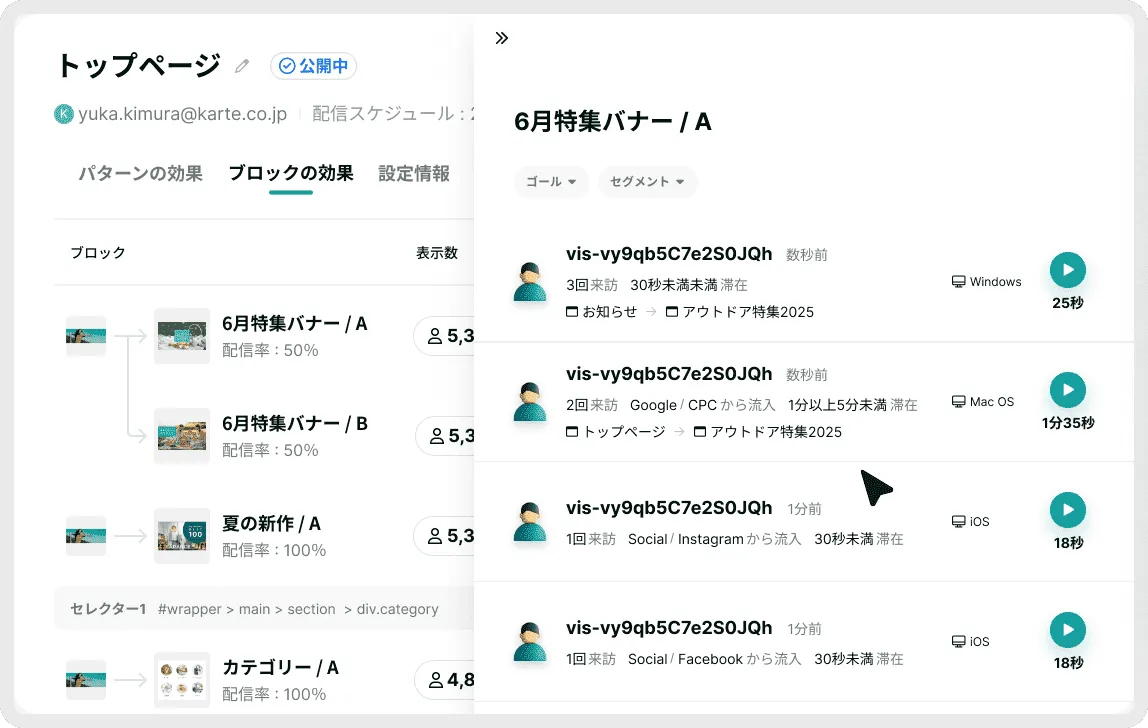Viewport: 1148px width, 728px height.
Task: Click the 公開中 status badge
Action: click(x=313, y=67)
